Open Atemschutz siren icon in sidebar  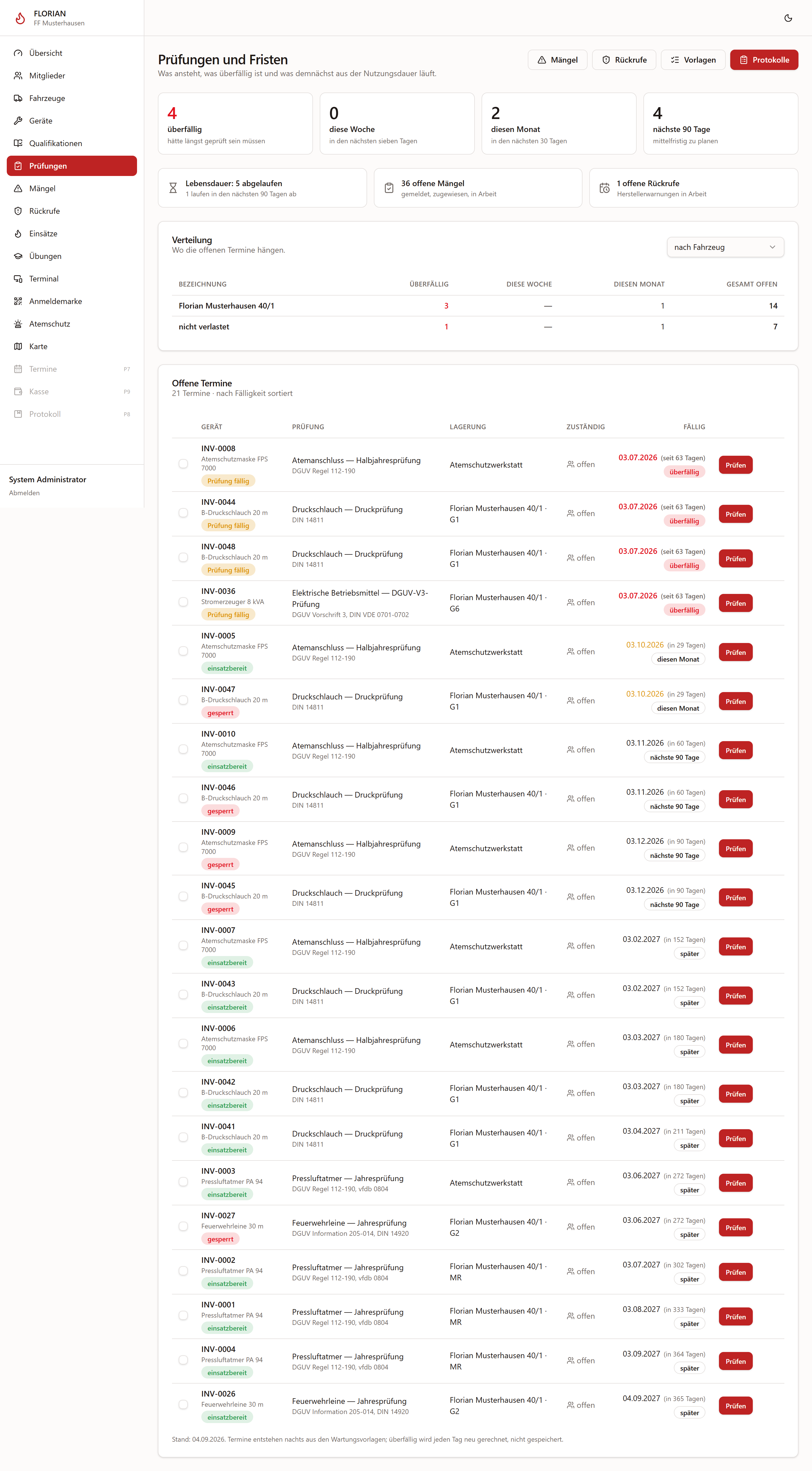click(x=18, y=324)
